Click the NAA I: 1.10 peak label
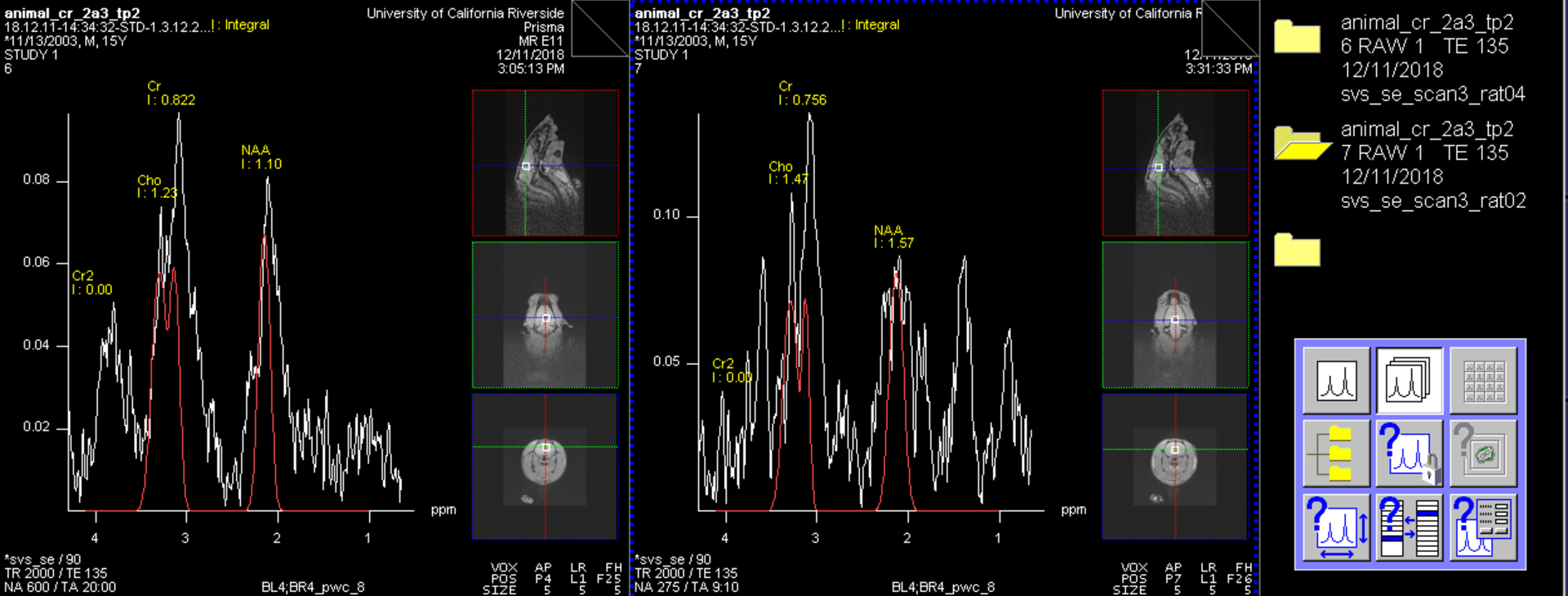Viewport: 1568px width, 596px height. [x=261, y=157]
